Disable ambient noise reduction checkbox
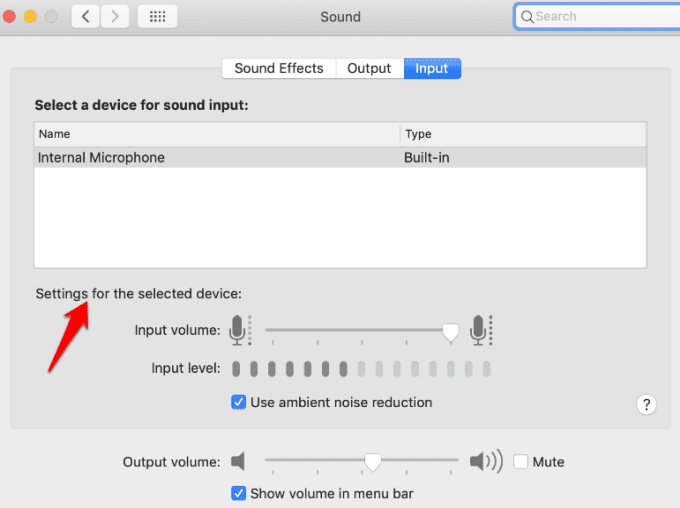The width and height of the screenshot is (680, 508). (x=239, y=402)
